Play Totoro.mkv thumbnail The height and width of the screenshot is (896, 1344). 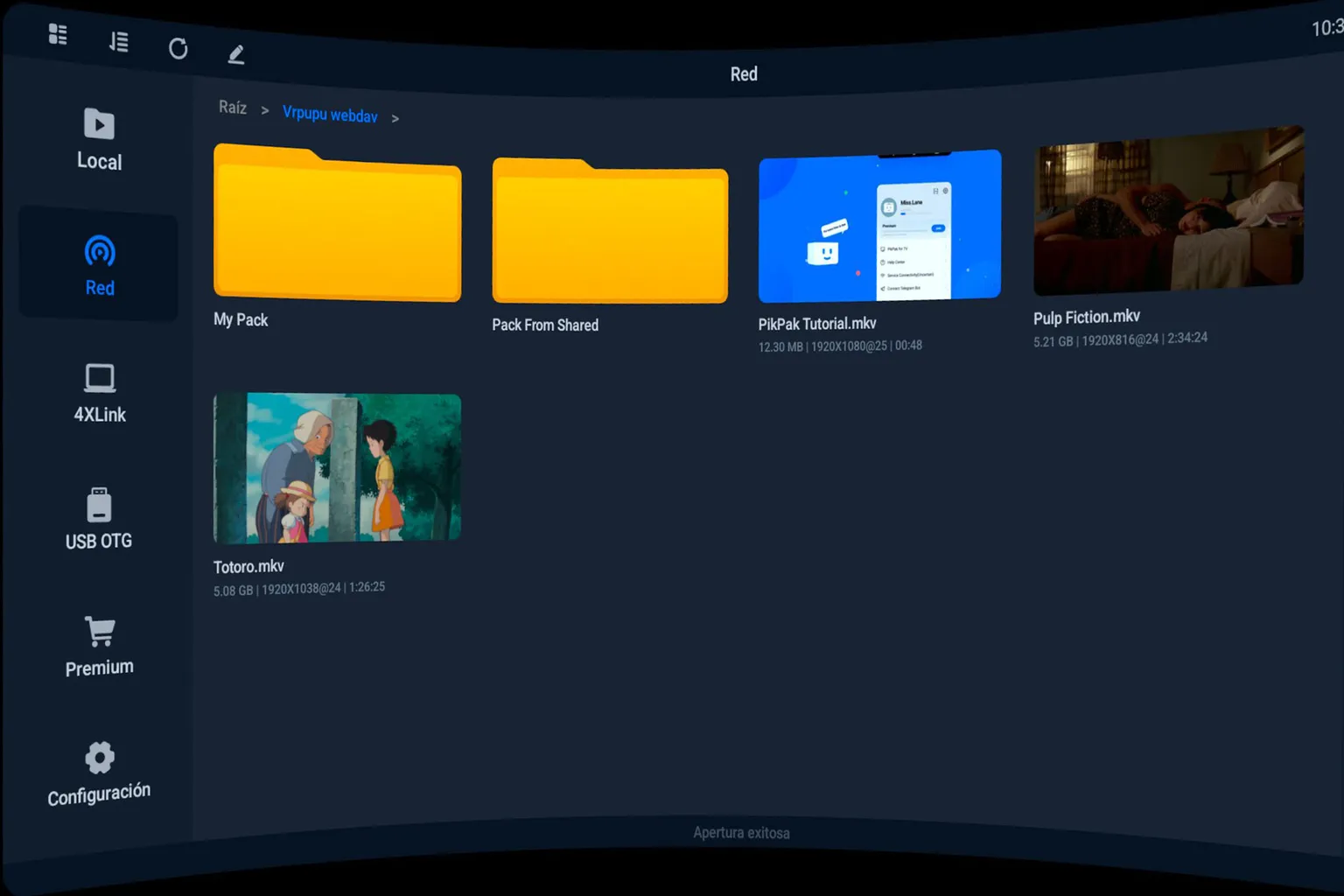(337, 468)
